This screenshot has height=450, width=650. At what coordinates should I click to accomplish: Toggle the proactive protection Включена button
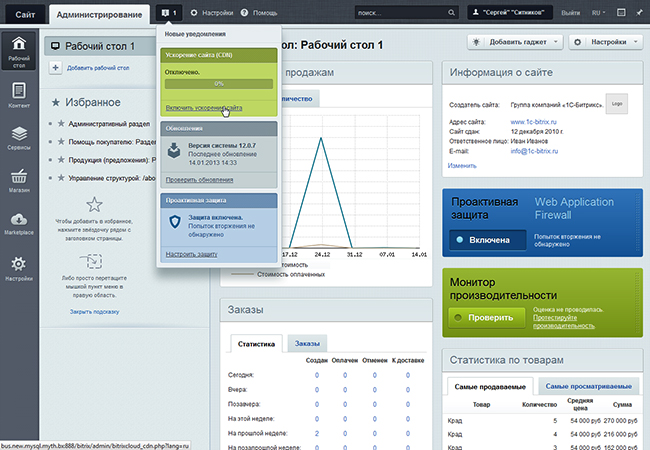[485, 240]
